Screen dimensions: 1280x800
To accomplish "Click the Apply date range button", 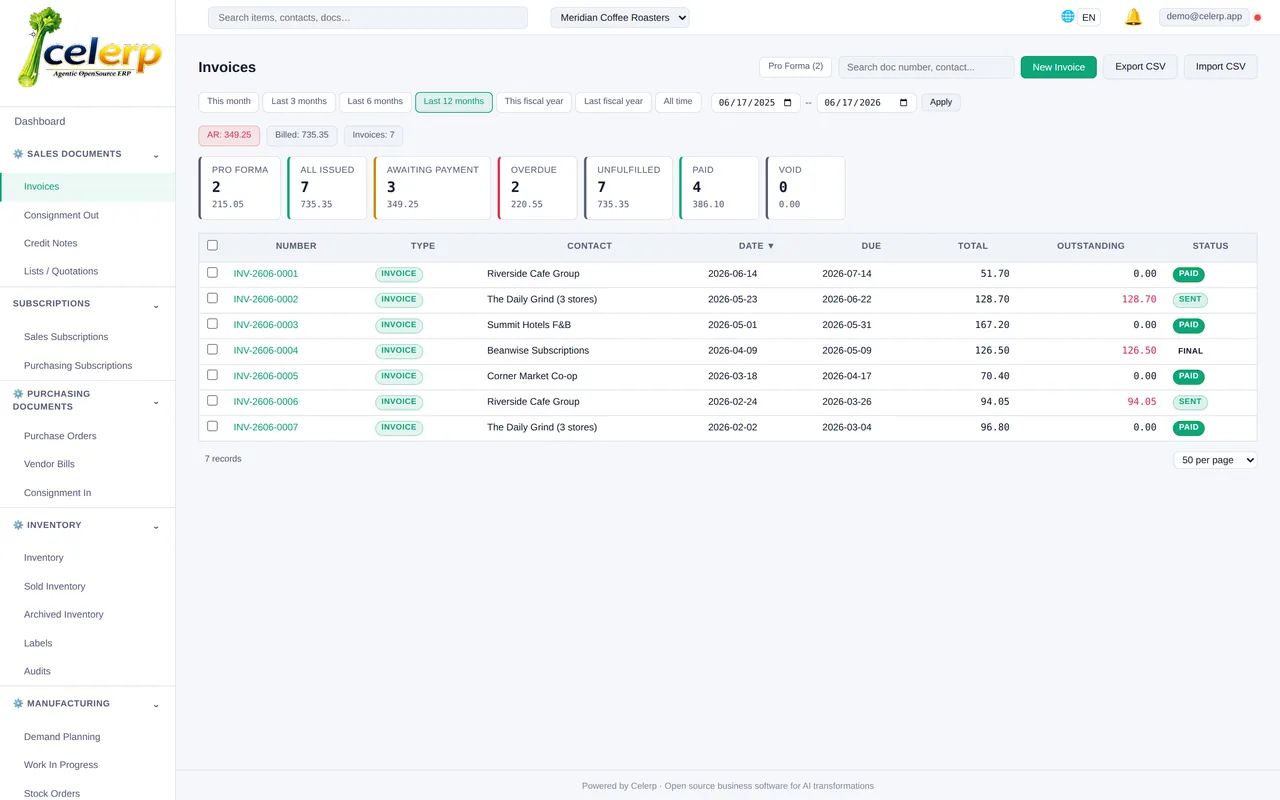I will coord(941,102).
